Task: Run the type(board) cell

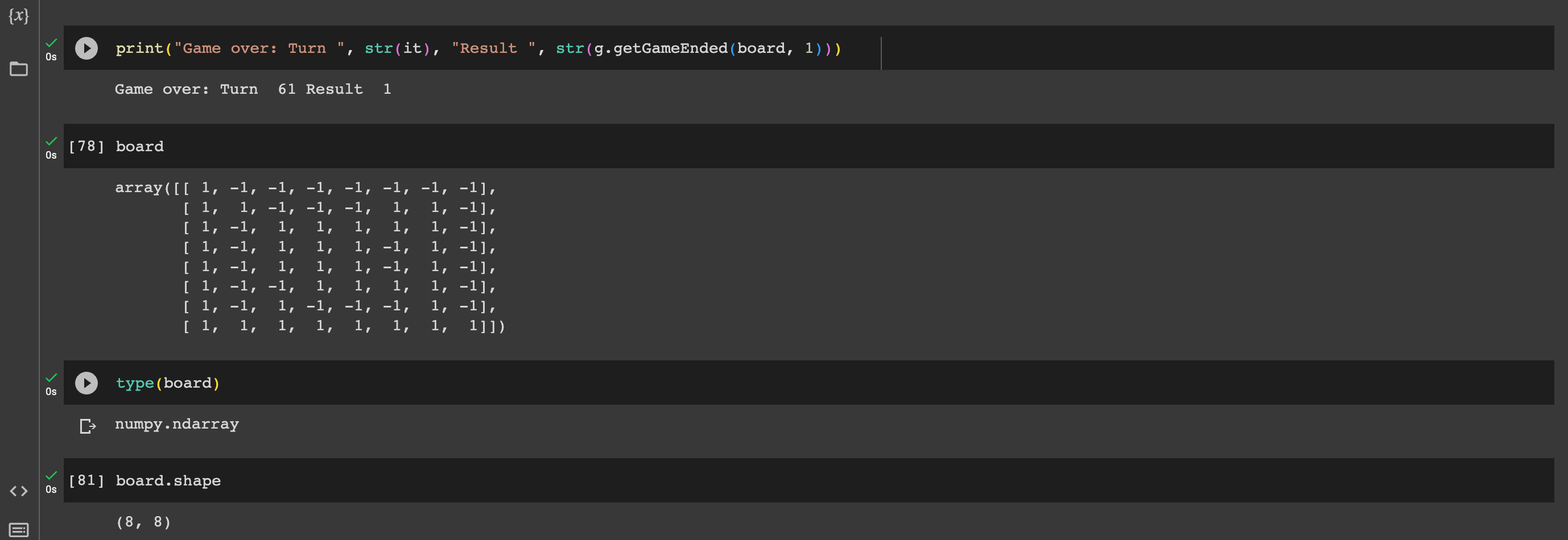Action: coord(86,383)
